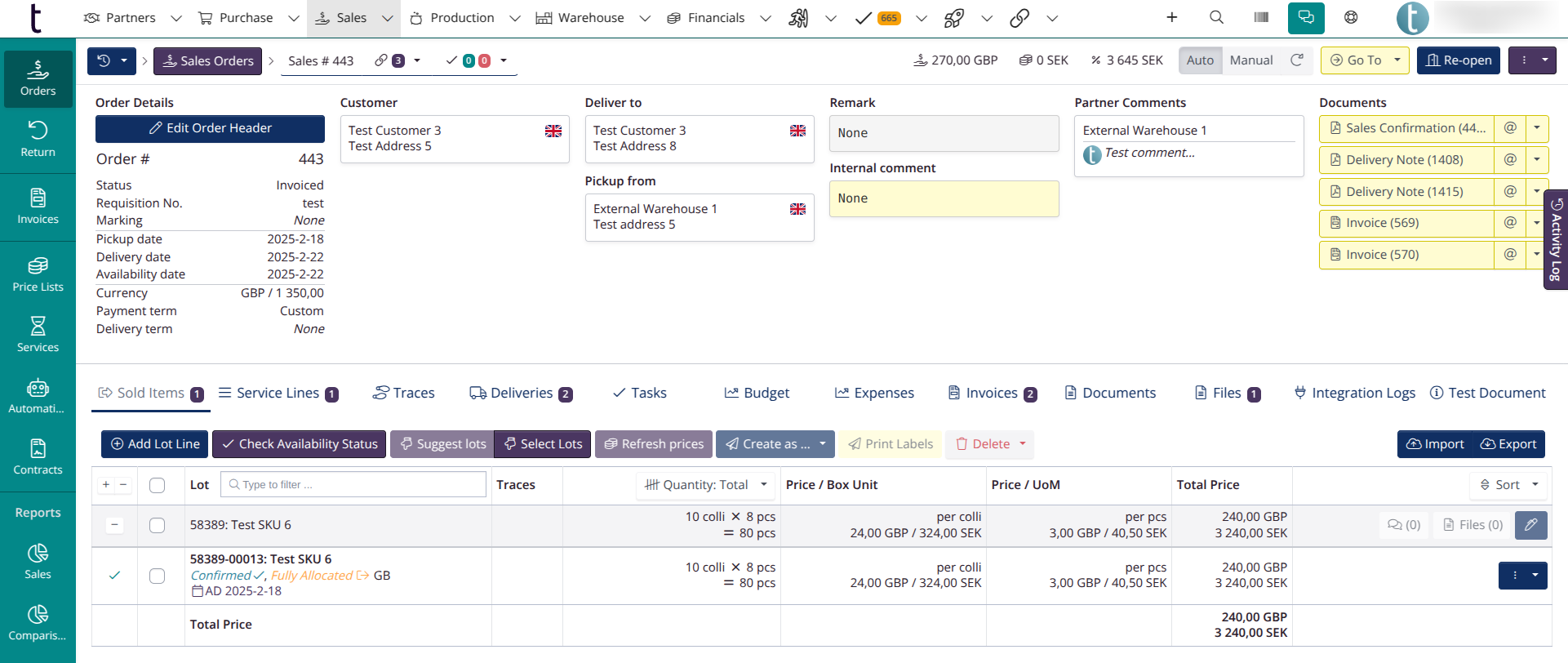Screen dimensions: 1568x663
Task: Open the Sort dropdown
Action: pyautogui.click(x=1508, y=485)
